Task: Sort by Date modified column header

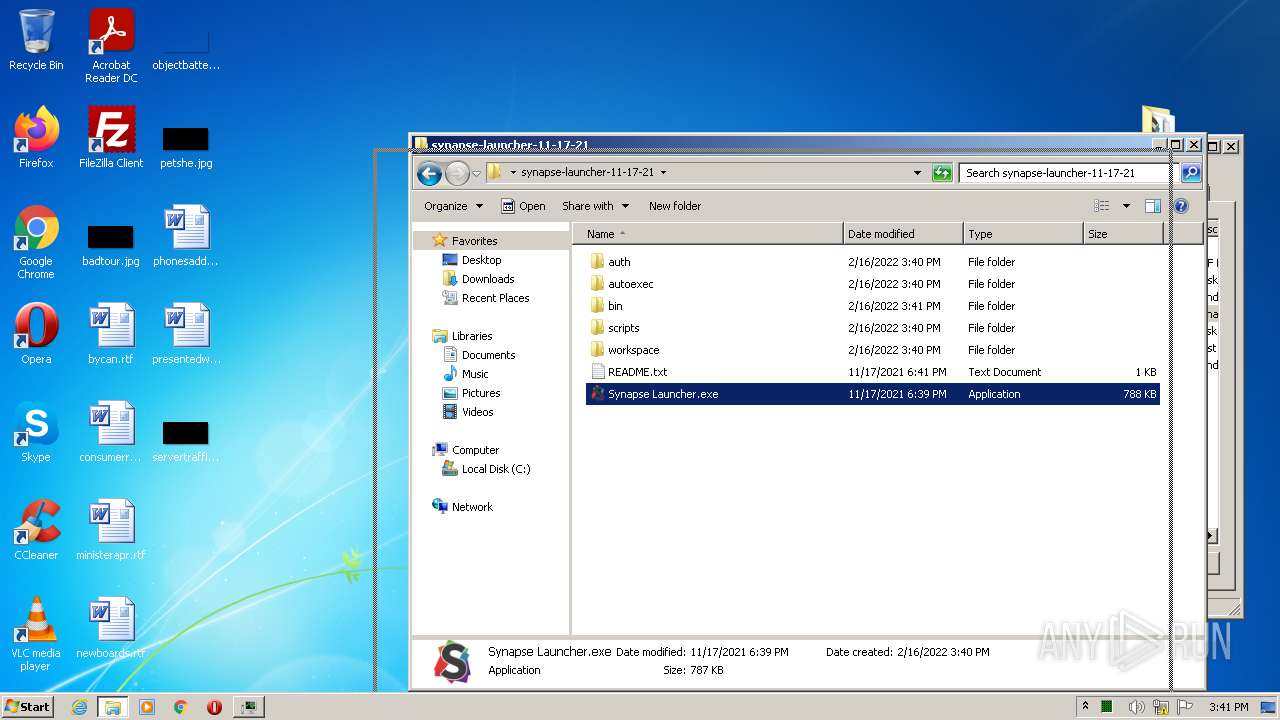Action: point(904,234)
